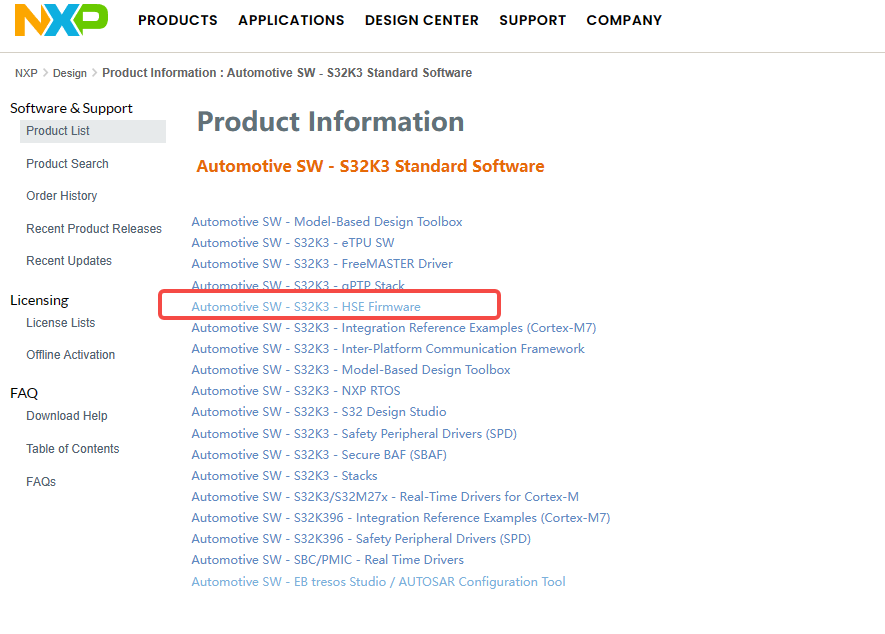885x634 pixels.
Task: Click the NXP logo icon
Action: pos(61,20)
